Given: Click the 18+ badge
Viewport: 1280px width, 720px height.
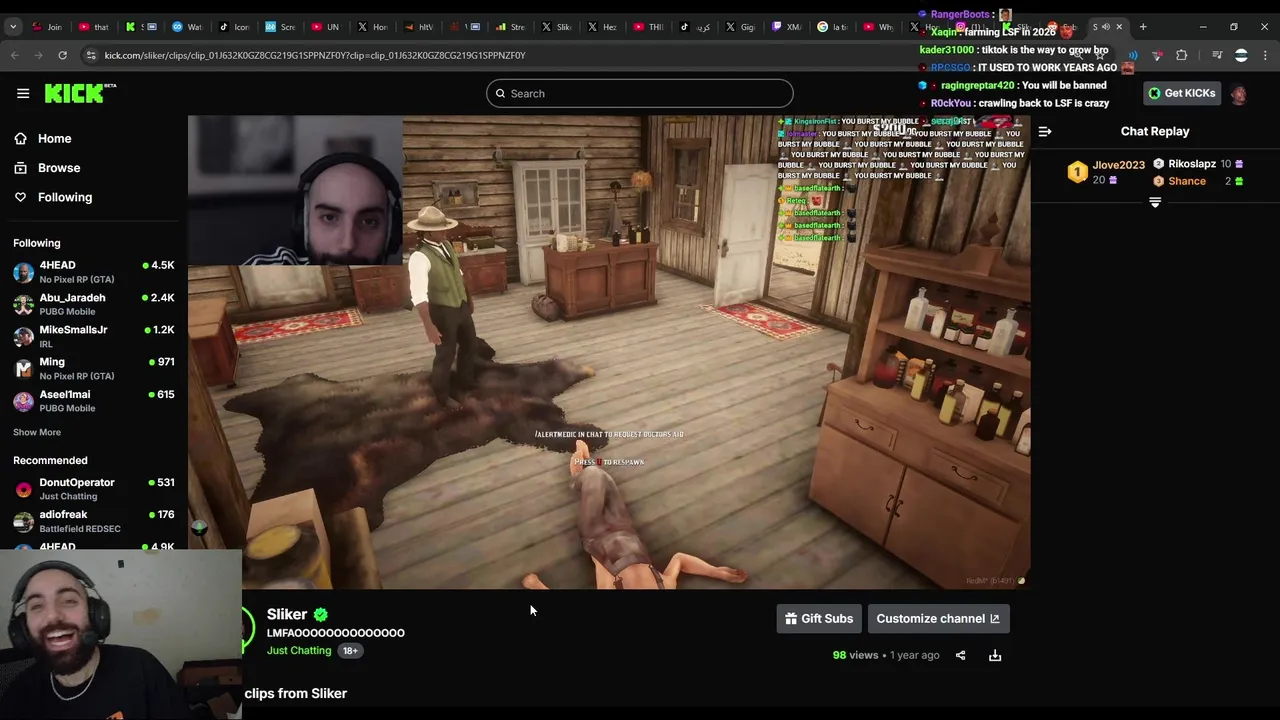Looking at the screenshot, I should tap(350, 651).
